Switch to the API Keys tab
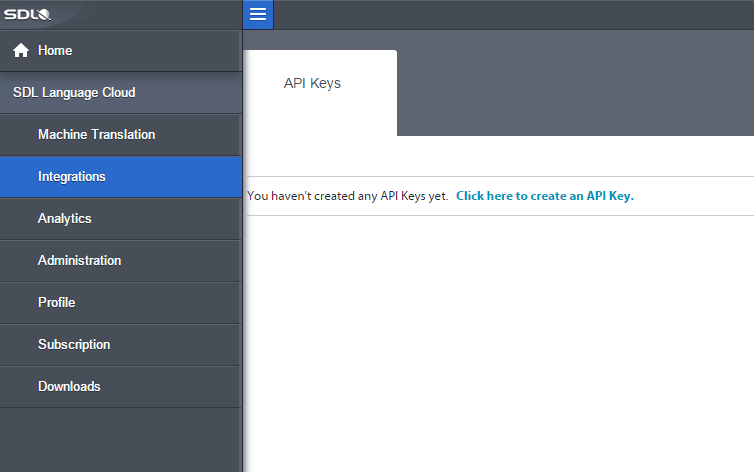This screenshot has height=472, width=754. click(x=313, y=84)
